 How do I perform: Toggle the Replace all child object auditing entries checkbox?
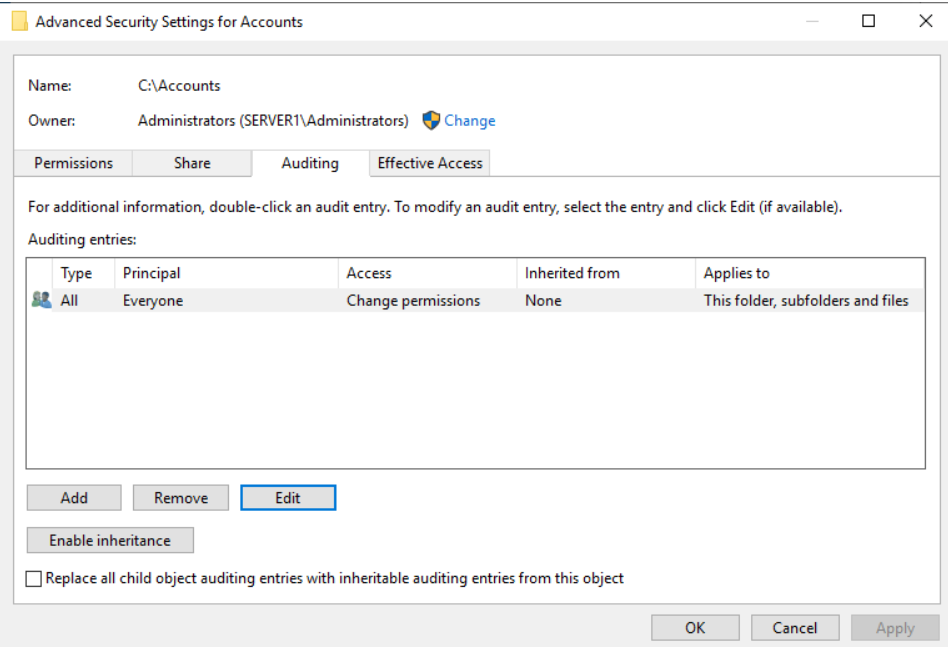[x=35, y=578]
